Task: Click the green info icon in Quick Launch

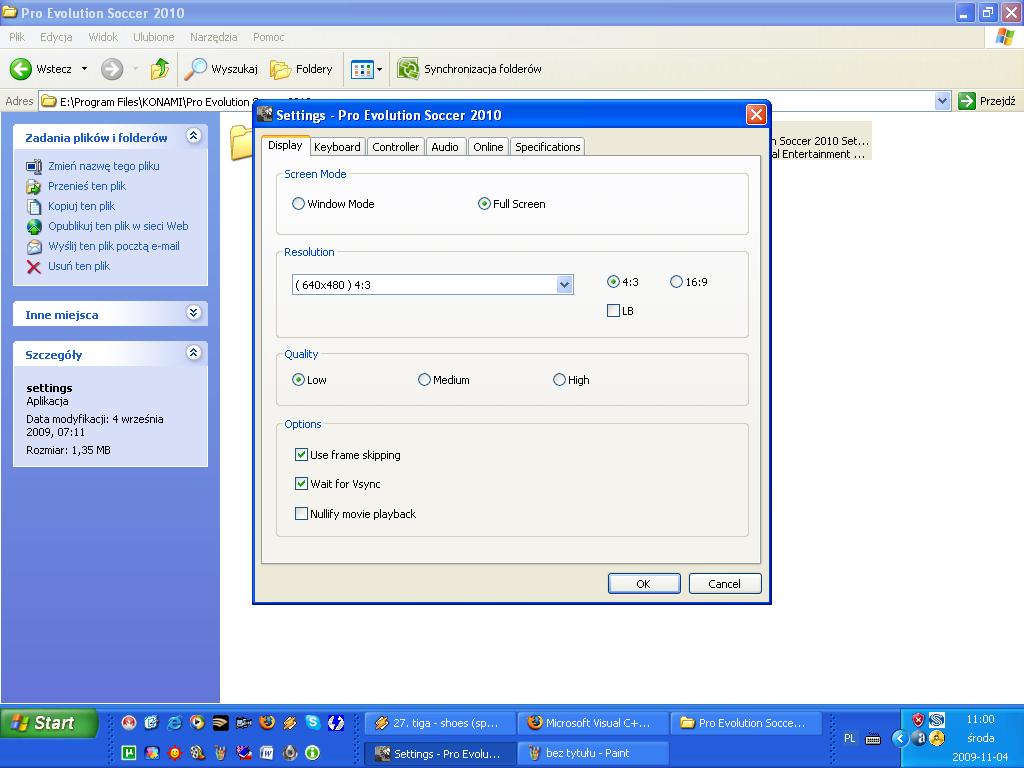Action: pyautogui.click(x=312, y=753)
